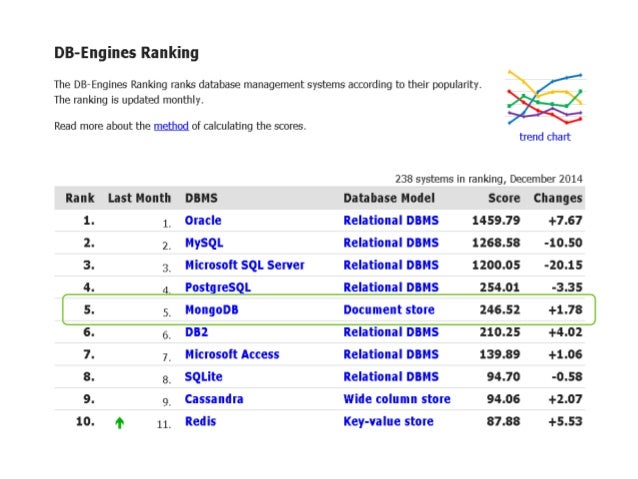Click the Document store model link

coord(389,310)
